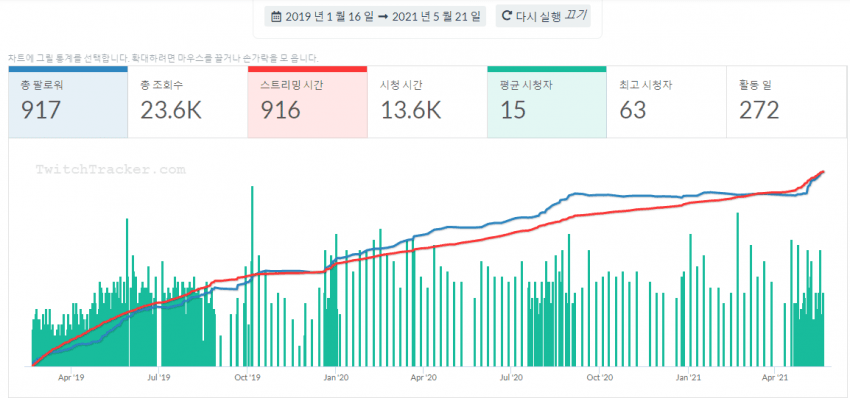Screen dimensions: 850x398
Task: Click the calendar icon in date range
Action: pos(275,16)
